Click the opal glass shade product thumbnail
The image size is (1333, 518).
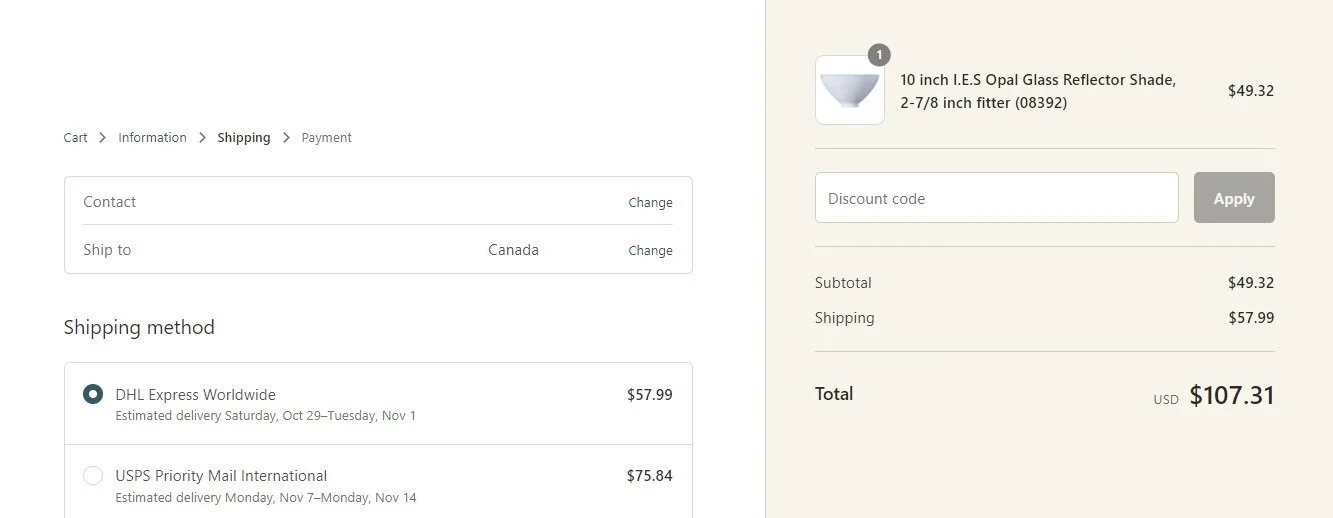tap(849, 90)
